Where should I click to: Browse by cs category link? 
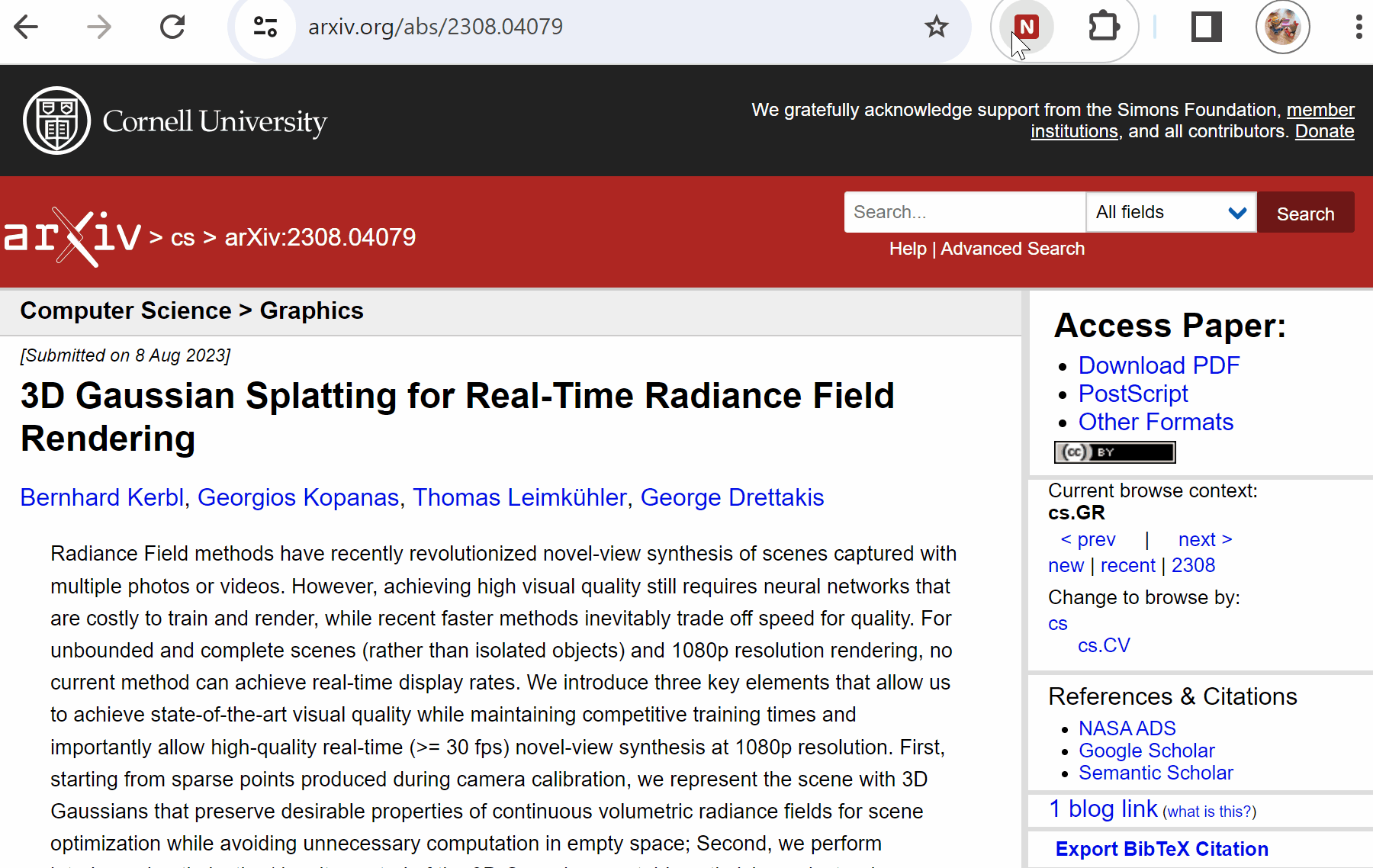tap(1057, 623)
